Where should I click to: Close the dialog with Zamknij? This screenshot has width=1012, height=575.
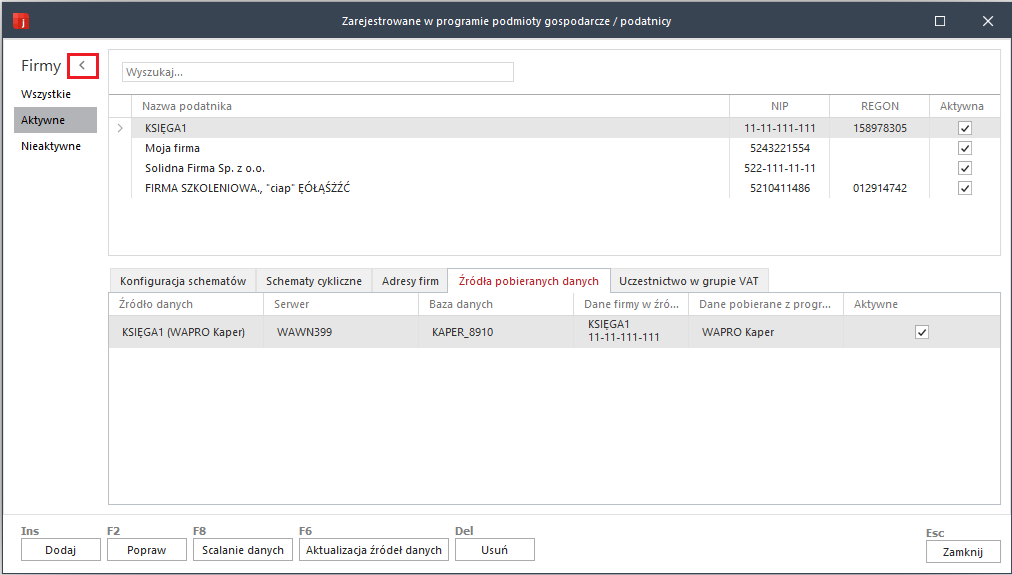pyautogui.click(x=963, y=551)
